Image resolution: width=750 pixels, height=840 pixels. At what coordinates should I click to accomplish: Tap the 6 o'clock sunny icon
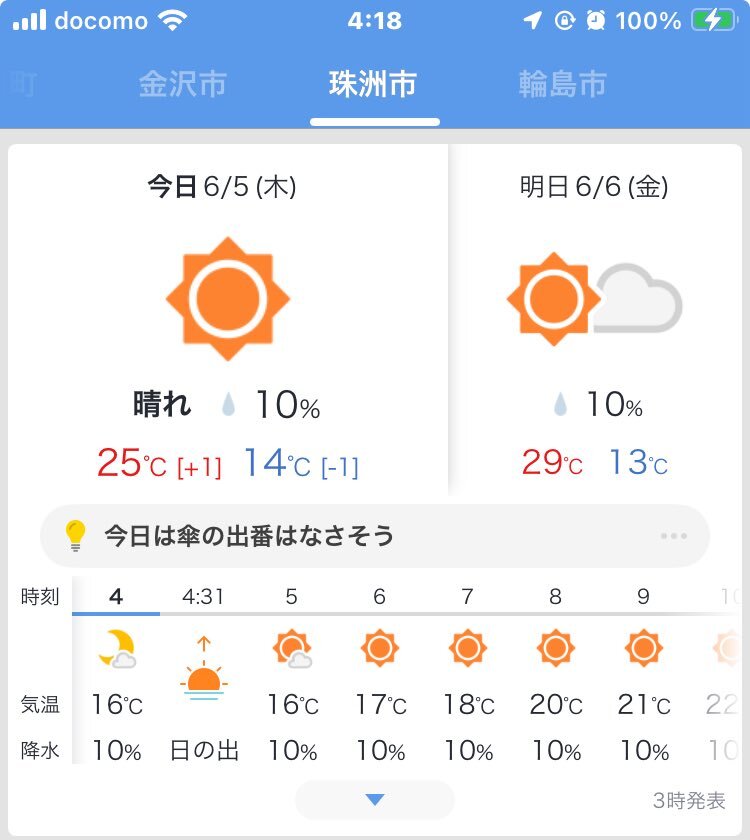[379, 649]
